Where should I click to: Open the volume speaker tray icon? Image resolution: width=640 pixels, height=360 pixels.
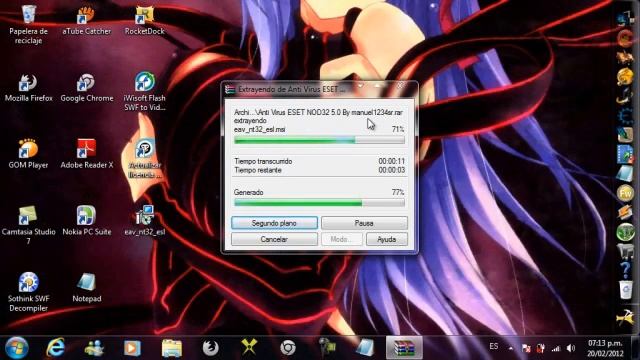(x=571, y=348)
